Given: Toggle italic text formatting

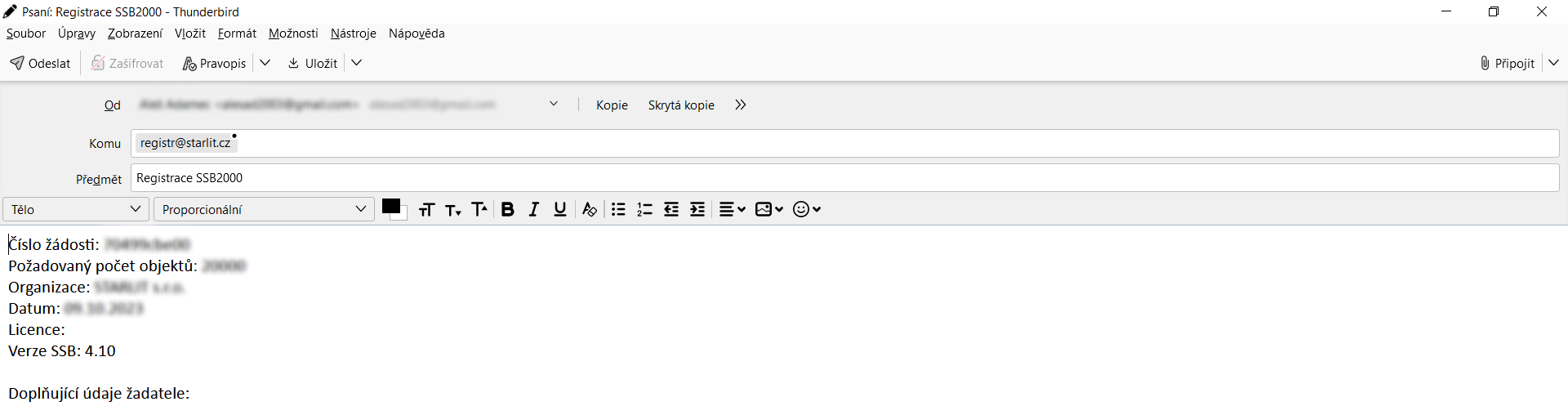Looking at the screenshot, I should (533, 210).
